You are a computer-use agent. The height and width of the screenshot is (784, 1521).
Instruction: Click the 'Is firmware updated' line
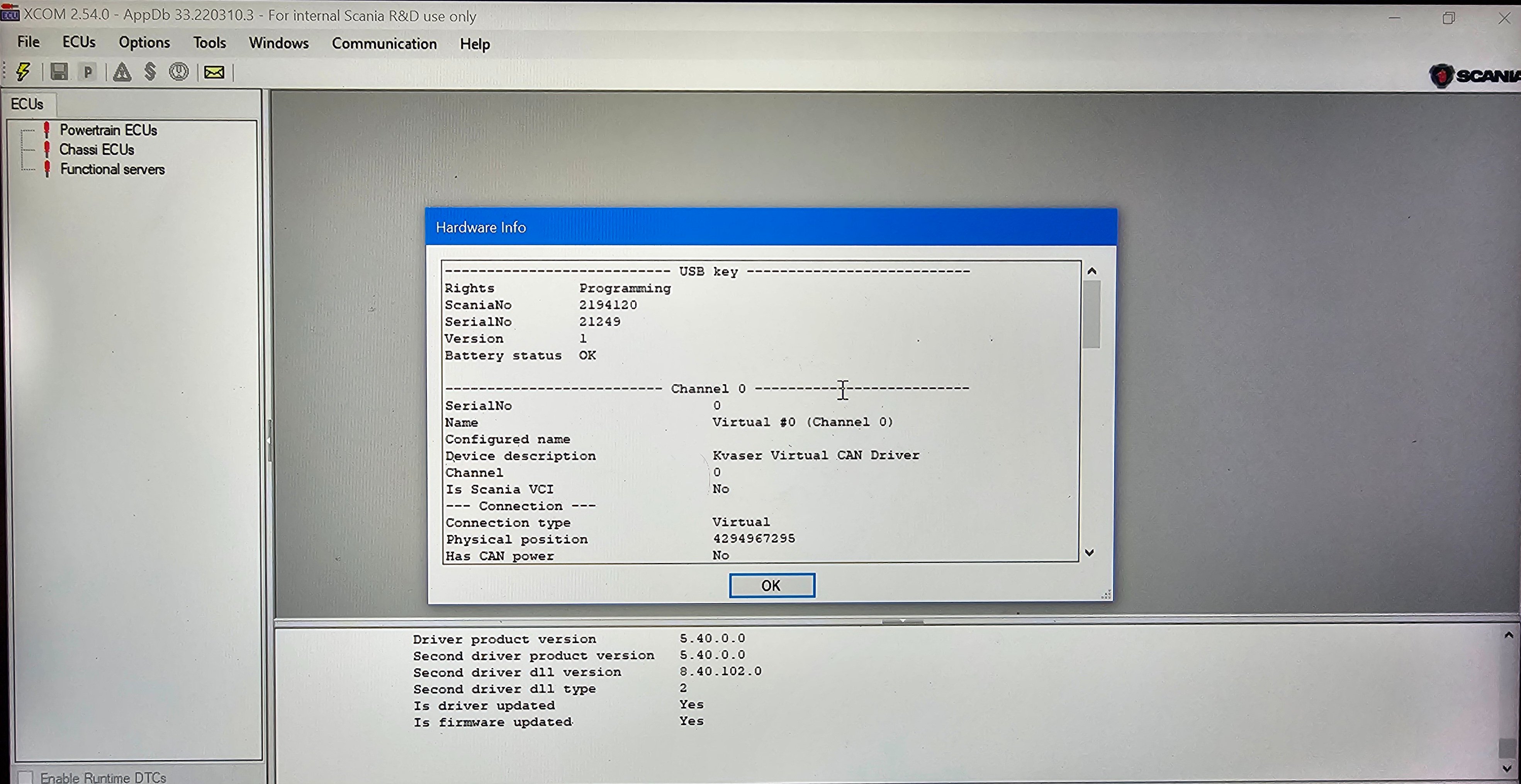coord(558,721)
